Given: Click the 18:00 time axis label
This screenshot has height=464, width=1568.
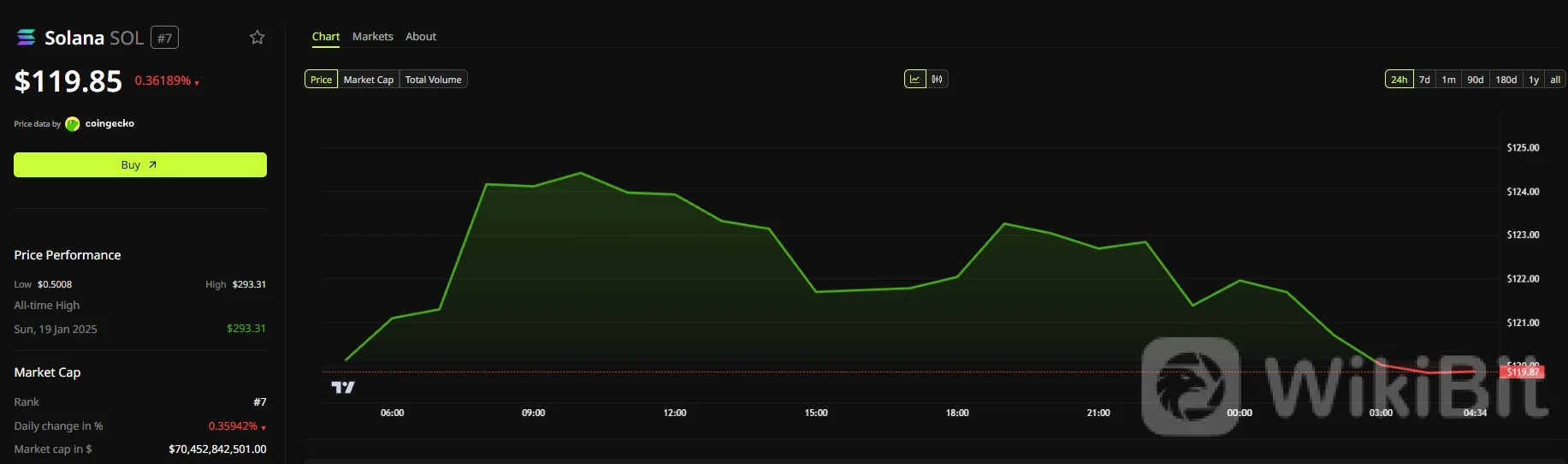Looking at the screenshot, I should pyautogui.click(x=957, y=413).
